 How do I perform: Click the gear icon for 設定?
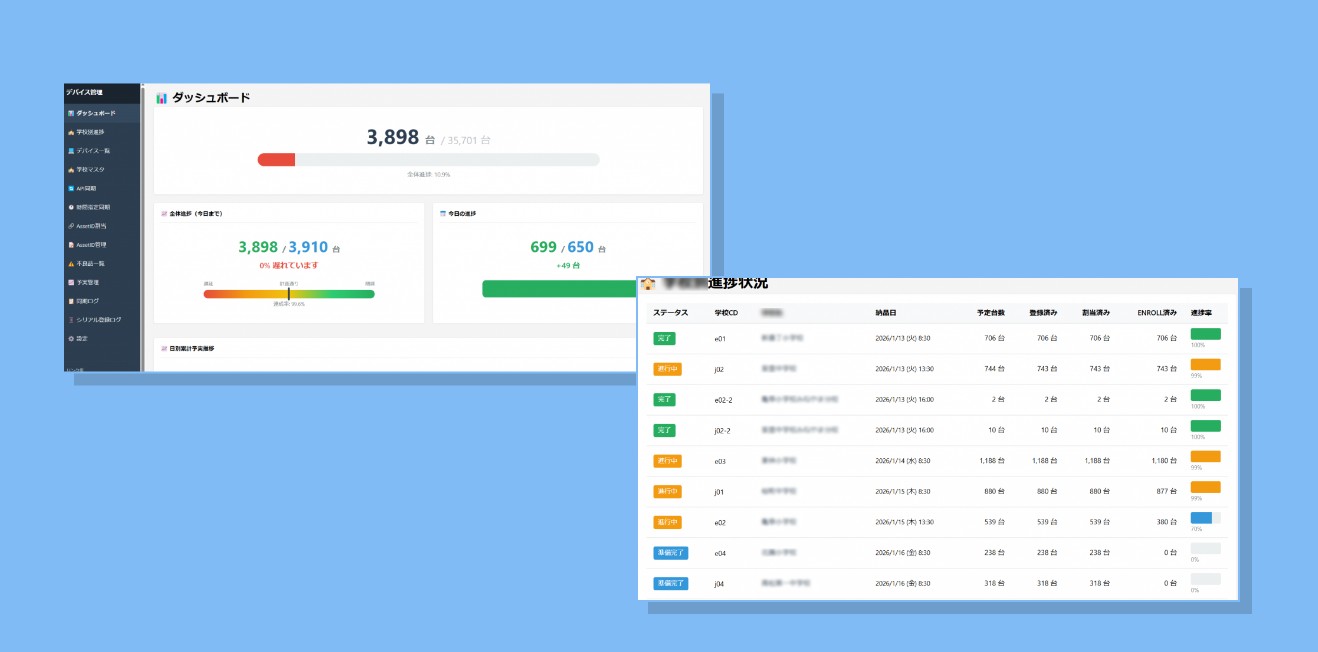(71, 339)
